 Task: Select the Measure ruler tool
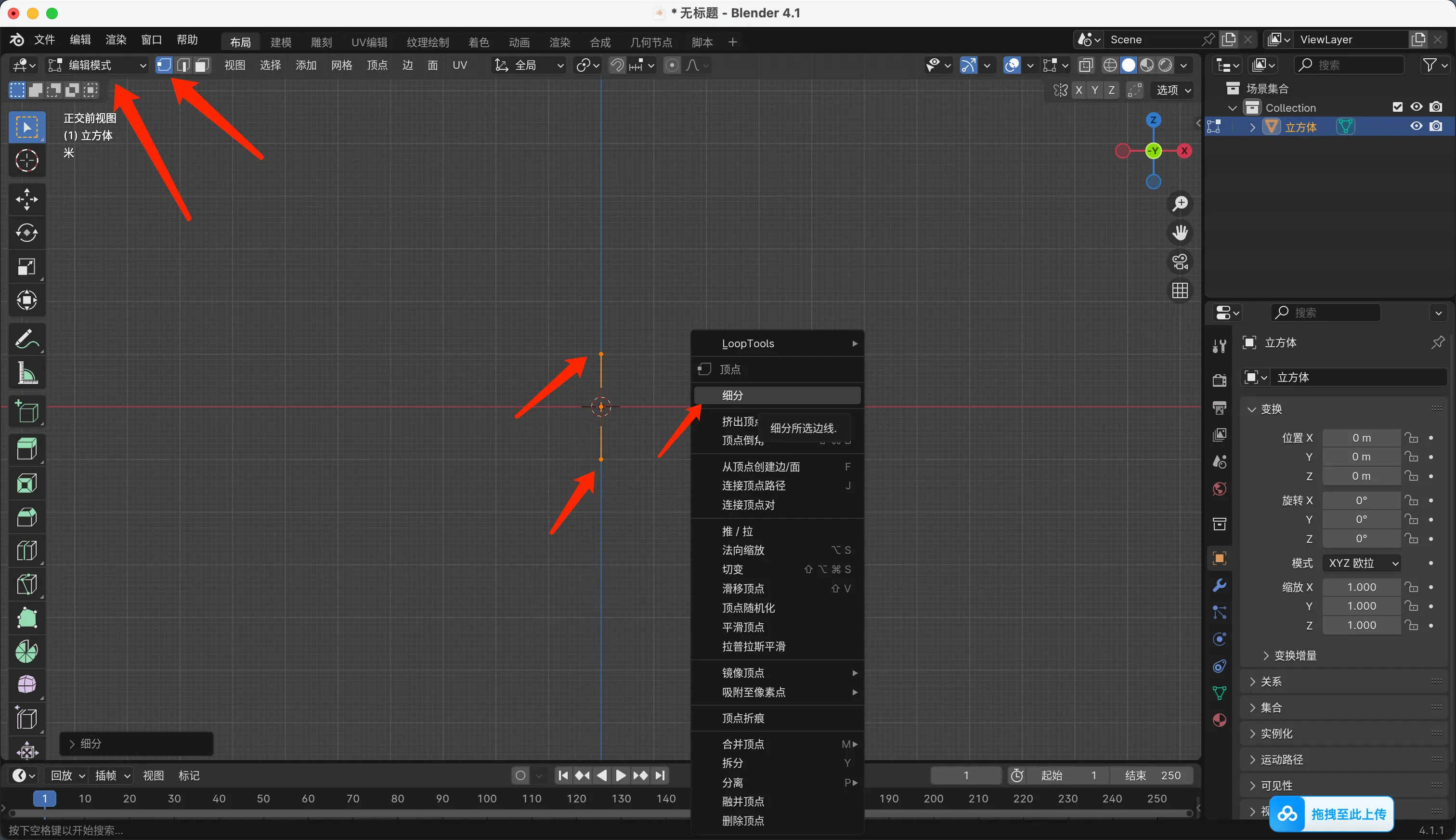point(26,373)
